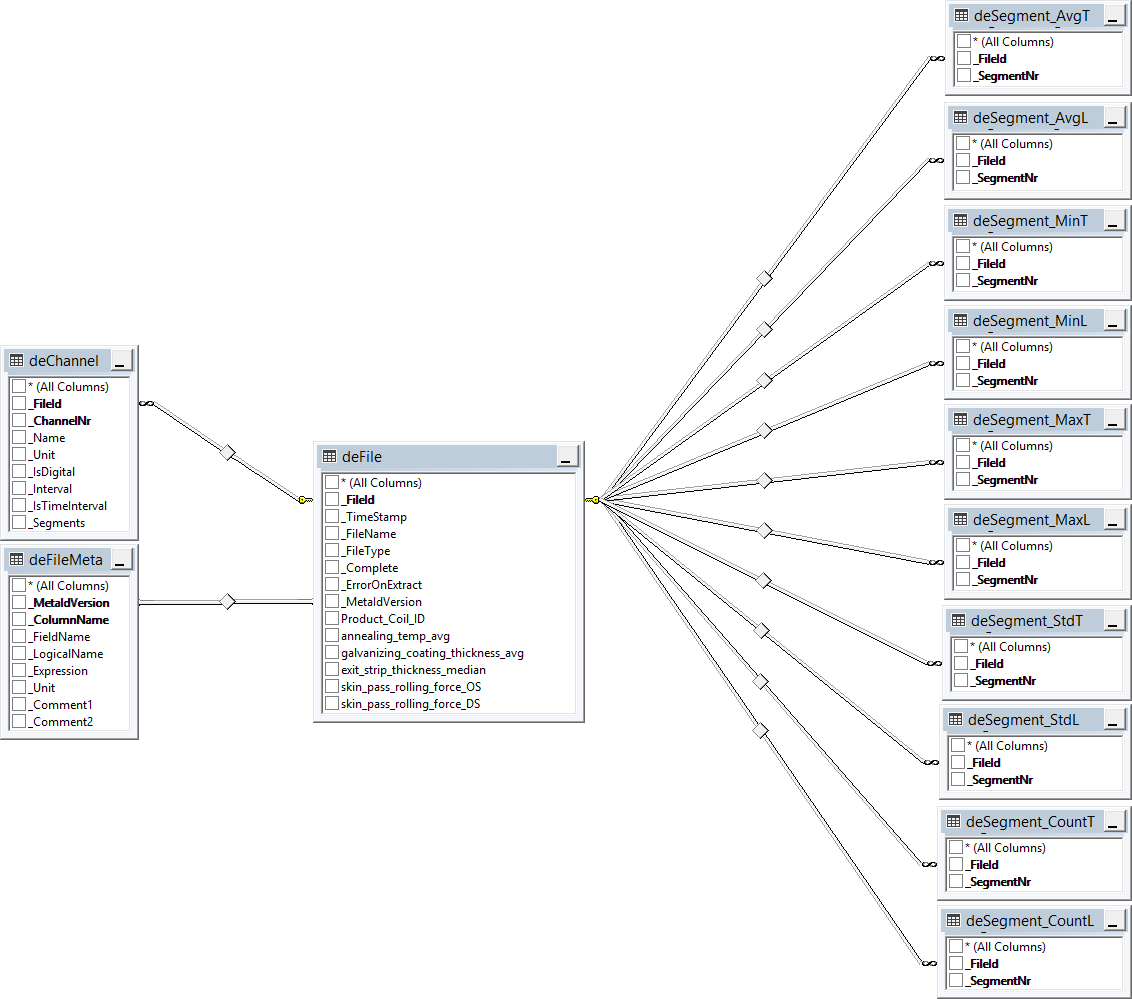This screenshot has height=999, width=1132.
Task: Collapse the deSegment_CountT table window
Action: pos(1113,821)
